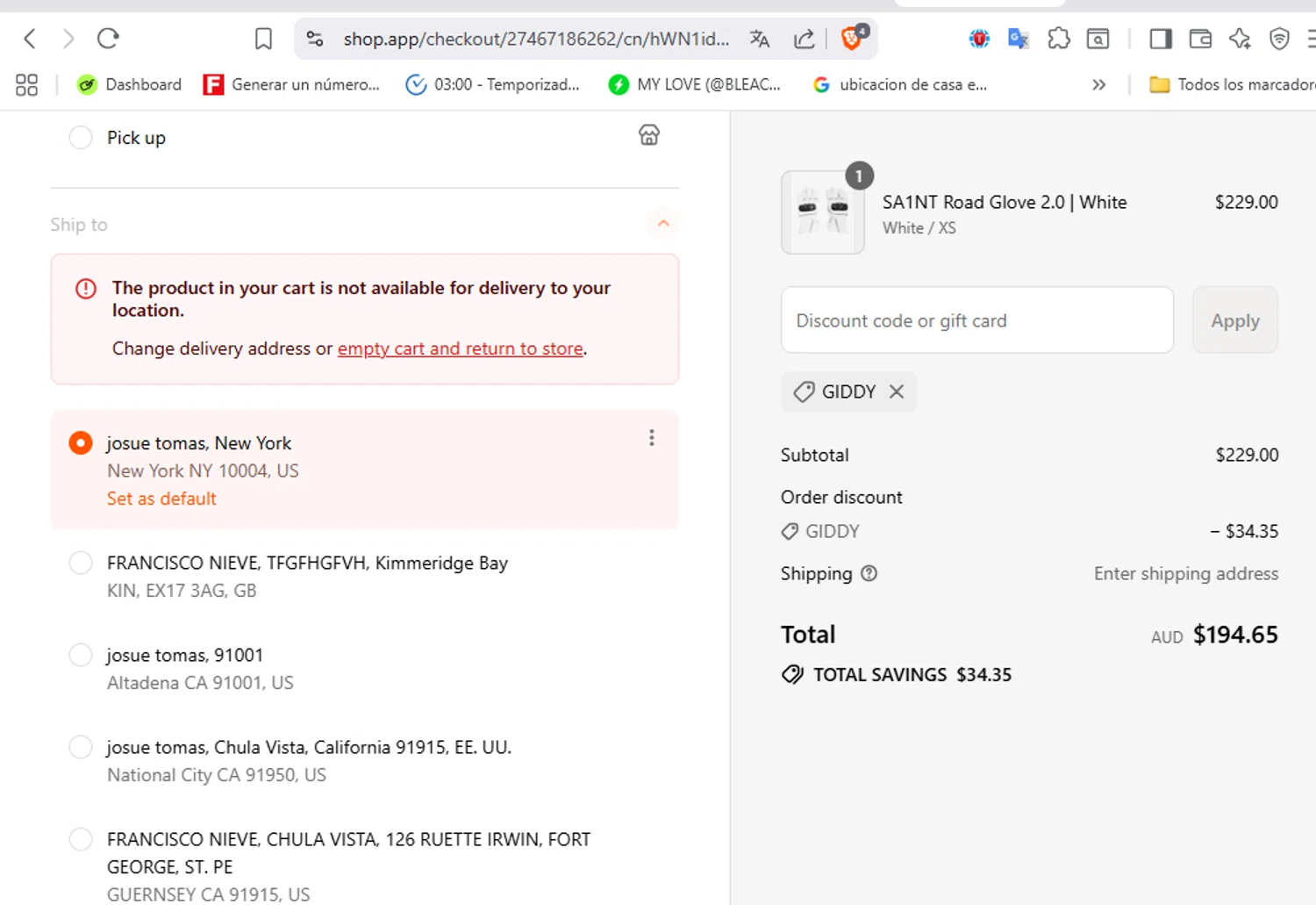Toggle the browser sidebar panel
Screen dimensions: 1316x905
coord(1161,39)
